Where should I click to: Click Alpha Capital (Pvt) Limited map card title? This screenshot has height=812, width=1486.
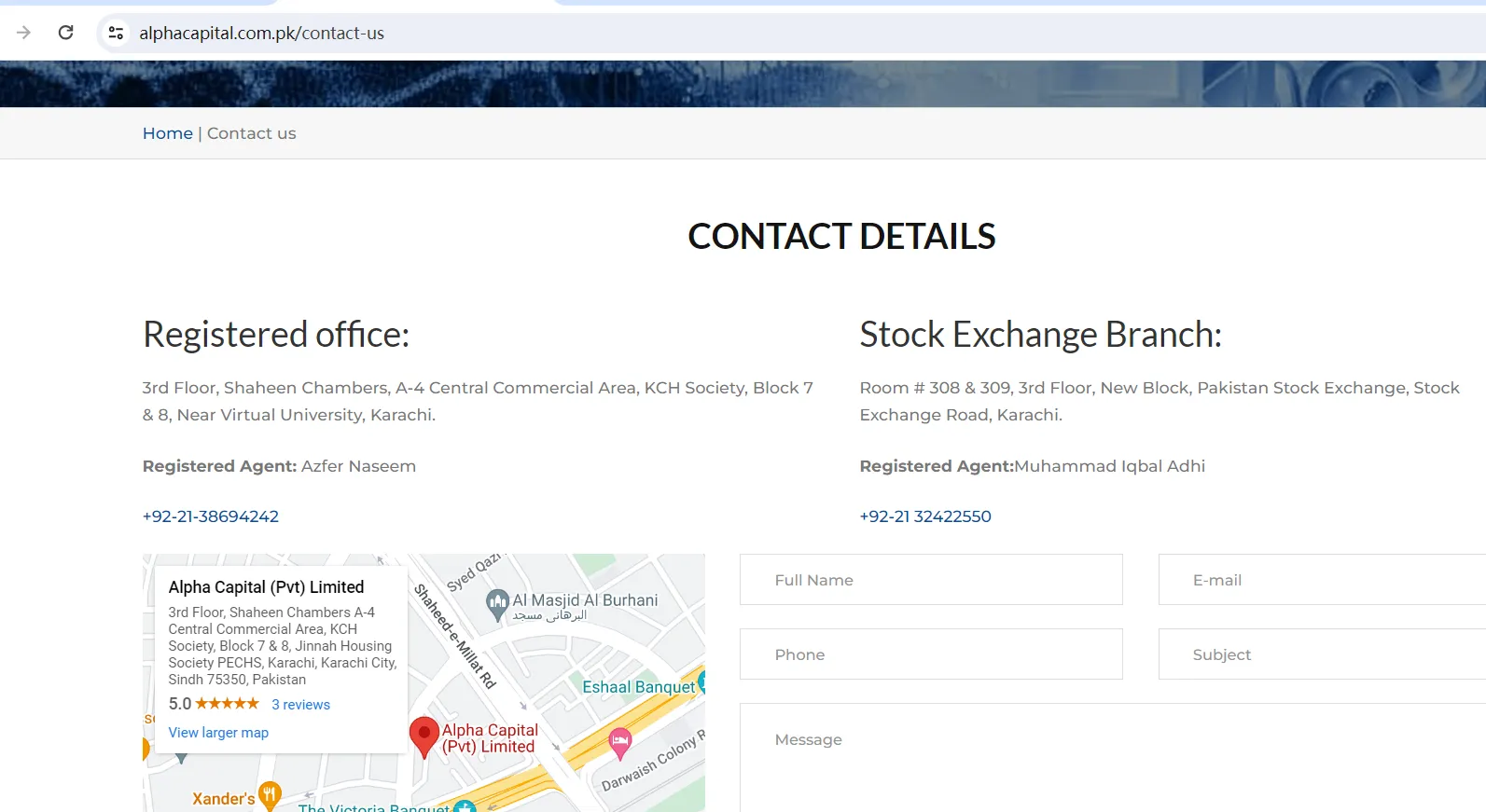pos(267,587)
